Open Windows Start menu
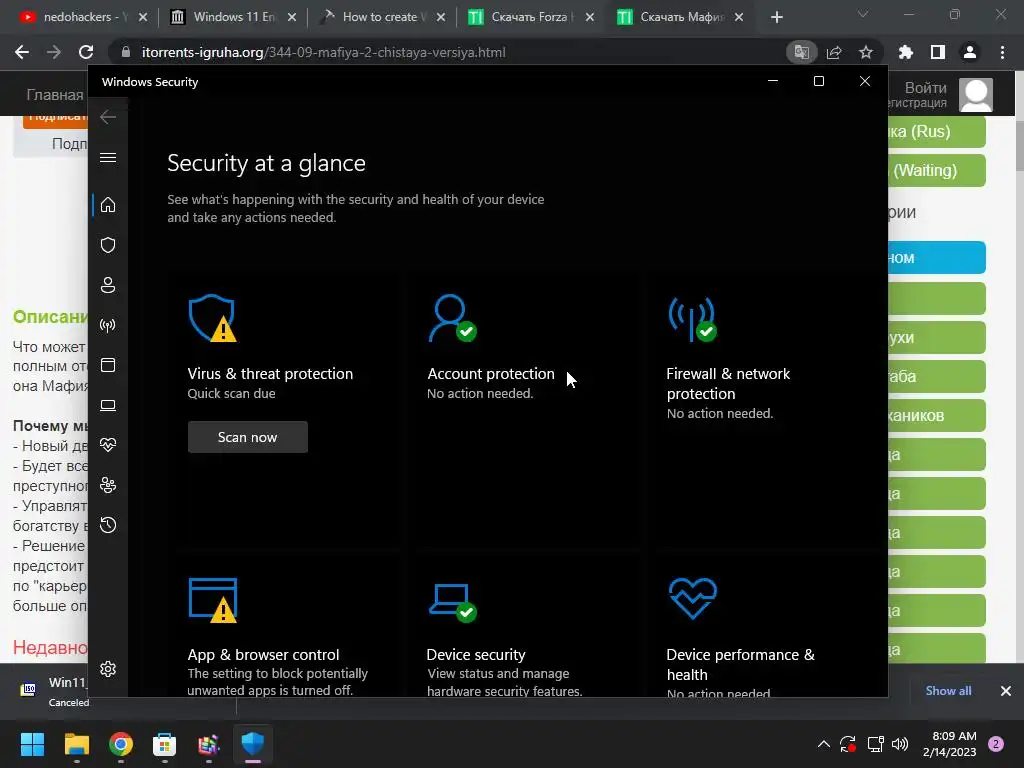This screenshot has width=1024, height=768. pyautogui.click(x=32, y=744)
